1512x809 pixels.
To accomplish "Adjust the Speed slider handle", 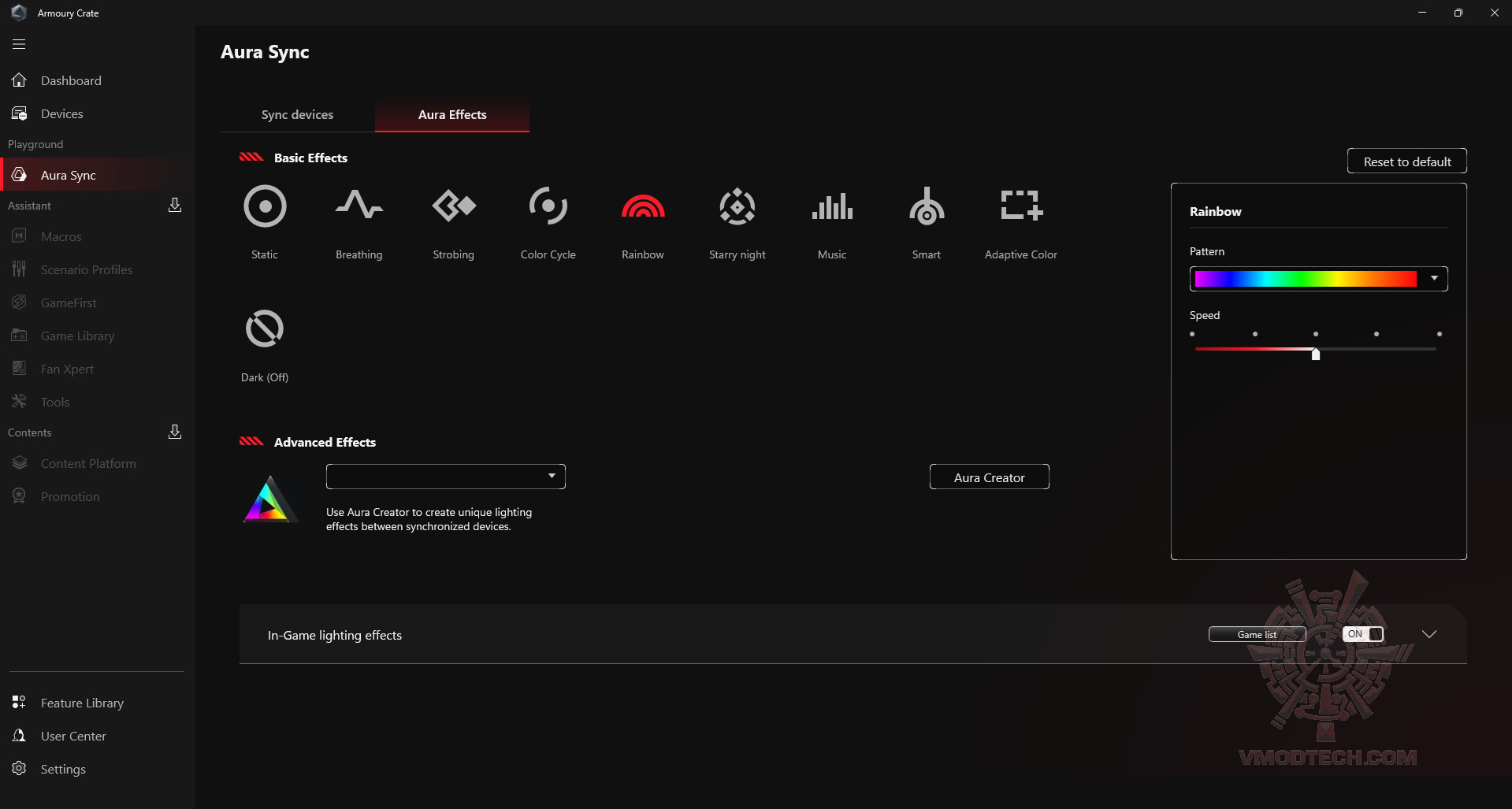I will pos(1314,354).
